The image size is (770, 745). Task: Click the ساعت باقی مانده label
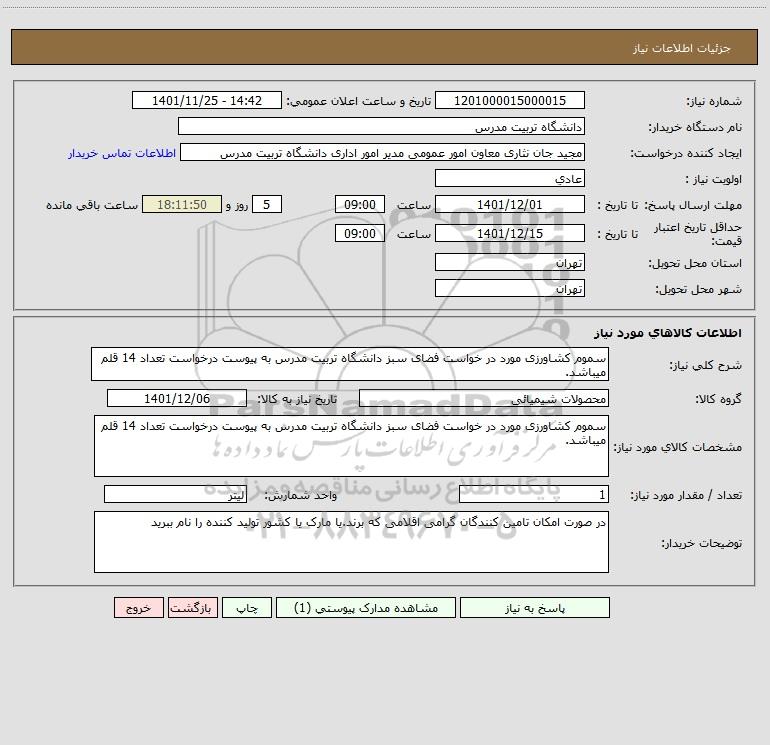pyautogui.click(x=92, y=205)
